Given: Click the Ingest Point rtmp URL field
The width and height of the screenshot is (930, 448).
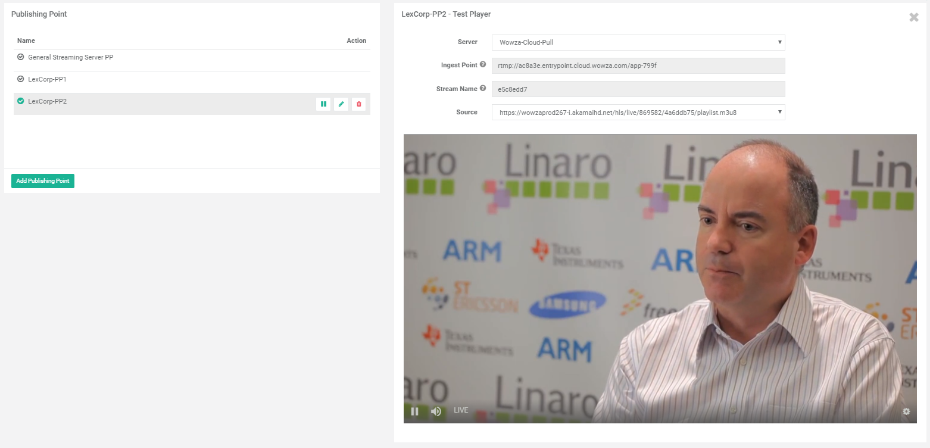Looking at the screenshot, I should tap(638, 65).
